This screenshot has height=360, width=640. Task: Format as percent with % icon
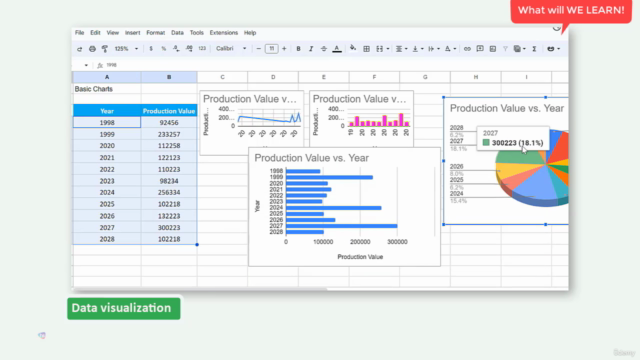164,49
